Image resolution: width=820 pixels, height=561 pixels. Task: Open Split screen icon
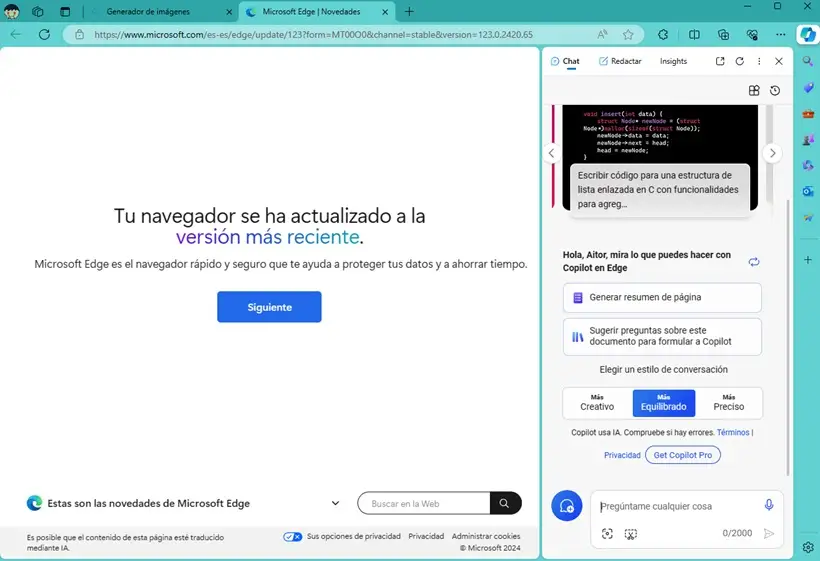pyautogui.click(x=694, y=35)
